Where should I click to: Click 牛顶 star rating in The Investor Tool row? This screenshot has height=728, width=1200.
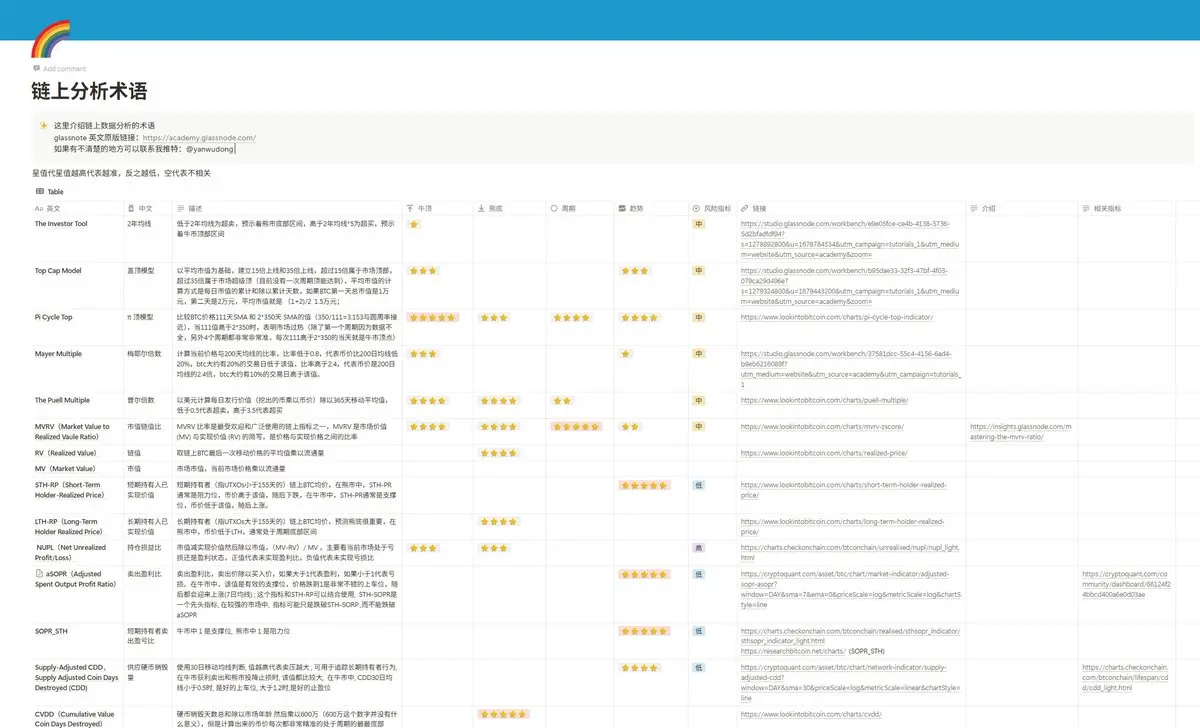[x=414, y=224]
